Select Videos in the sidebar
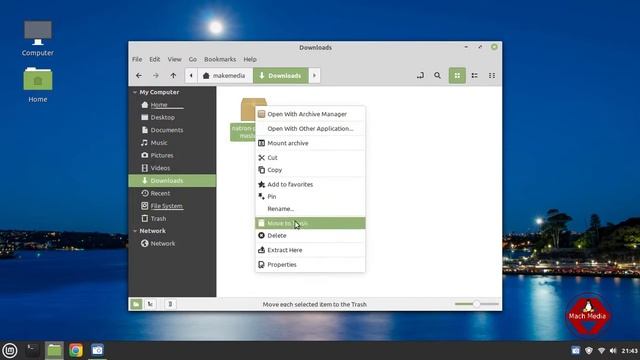 pyautogui.click(x=172, y=168)
